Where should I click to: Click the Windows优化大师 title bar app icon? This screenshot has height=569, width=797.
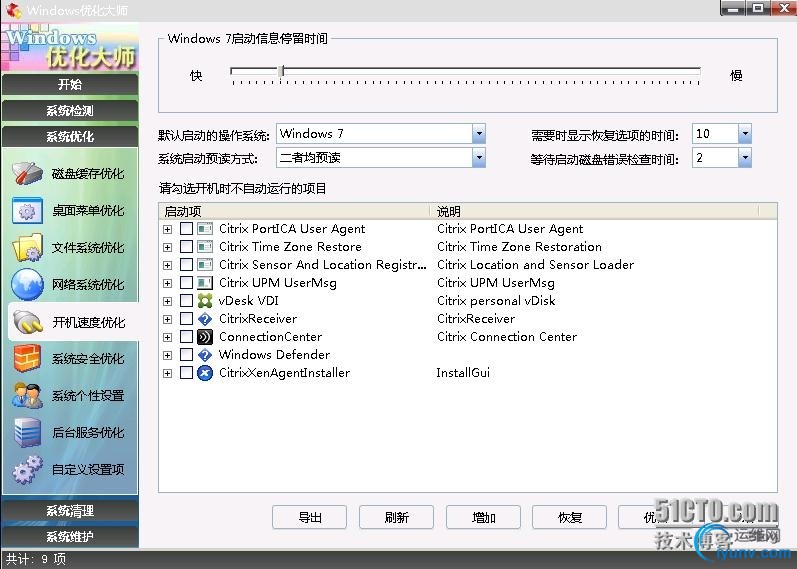tap(14, 10)
